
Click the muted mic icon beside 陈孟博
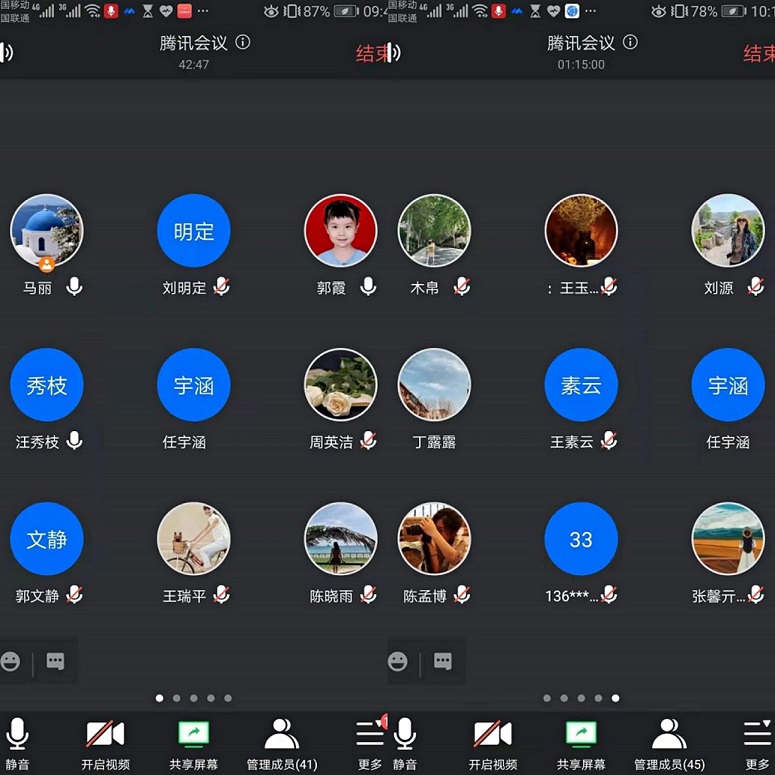[x=461, y=595]
